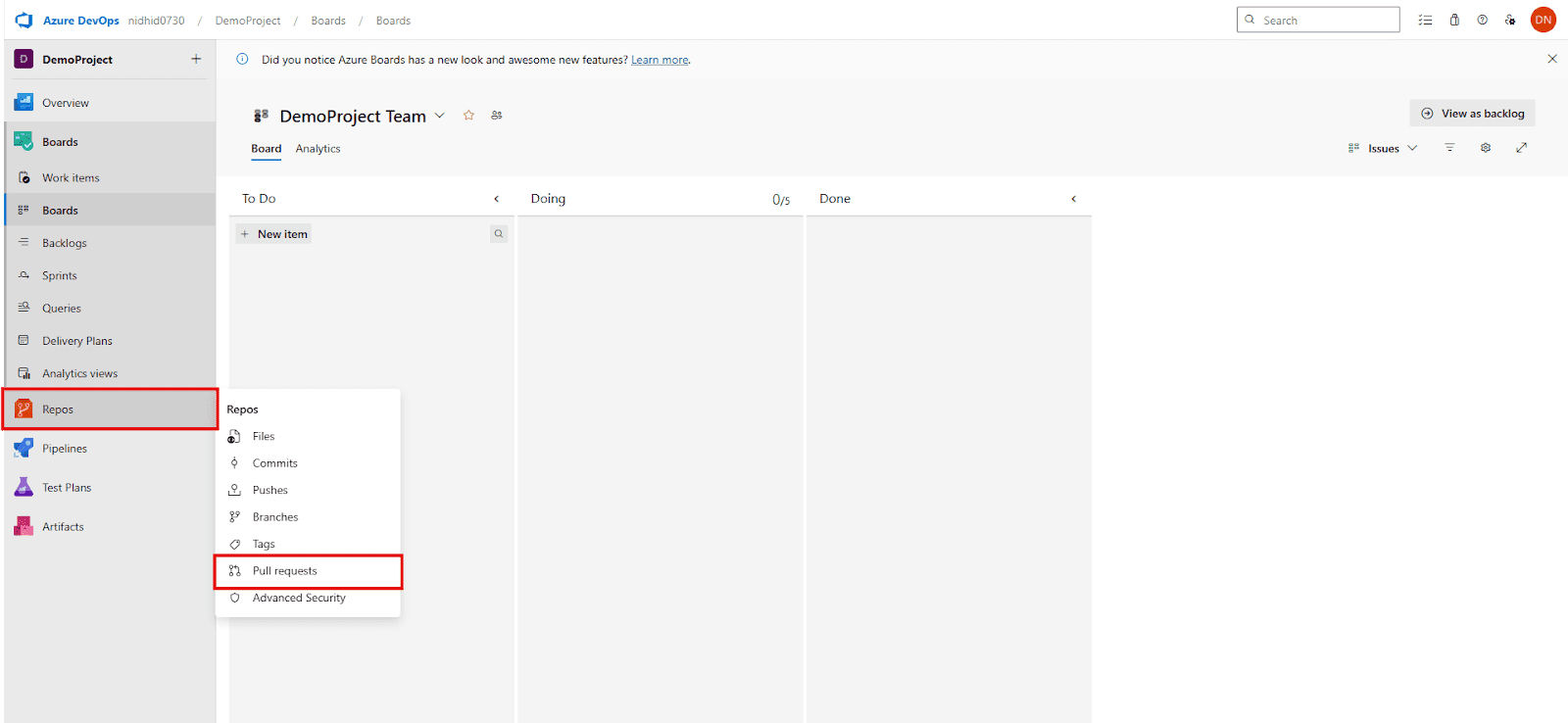Viewport: 1568px width, 723px height.
Task: Open the Issues backlog level dropdown
Action: click(x=1383, y=148)
